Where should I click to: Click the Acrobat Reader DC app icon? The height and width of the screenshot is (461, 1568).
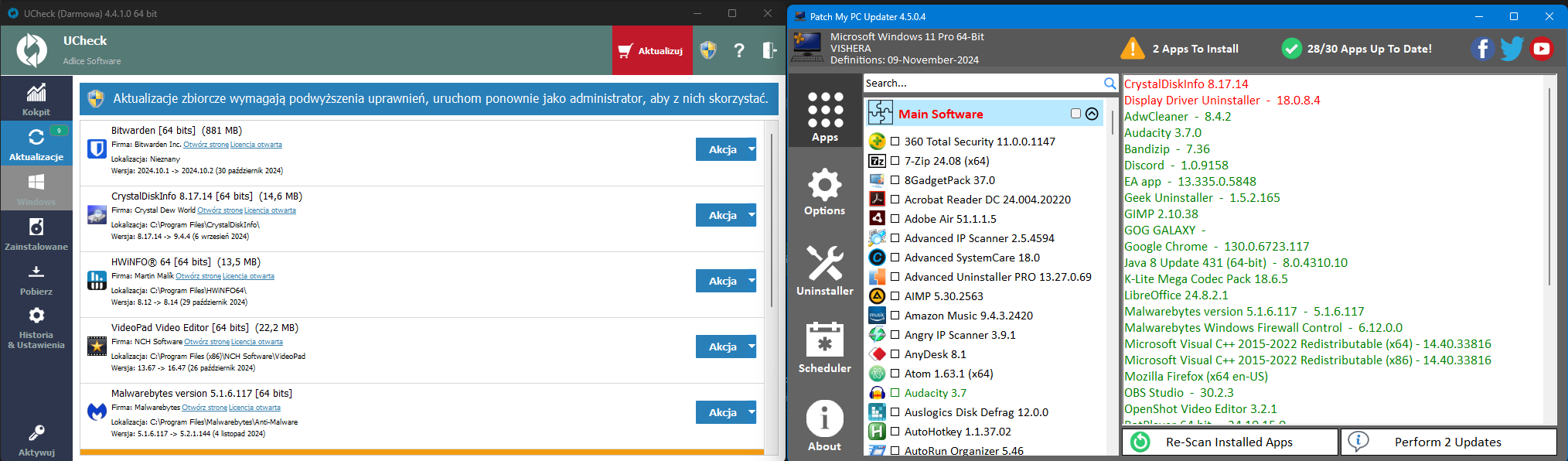pos(877,200)
